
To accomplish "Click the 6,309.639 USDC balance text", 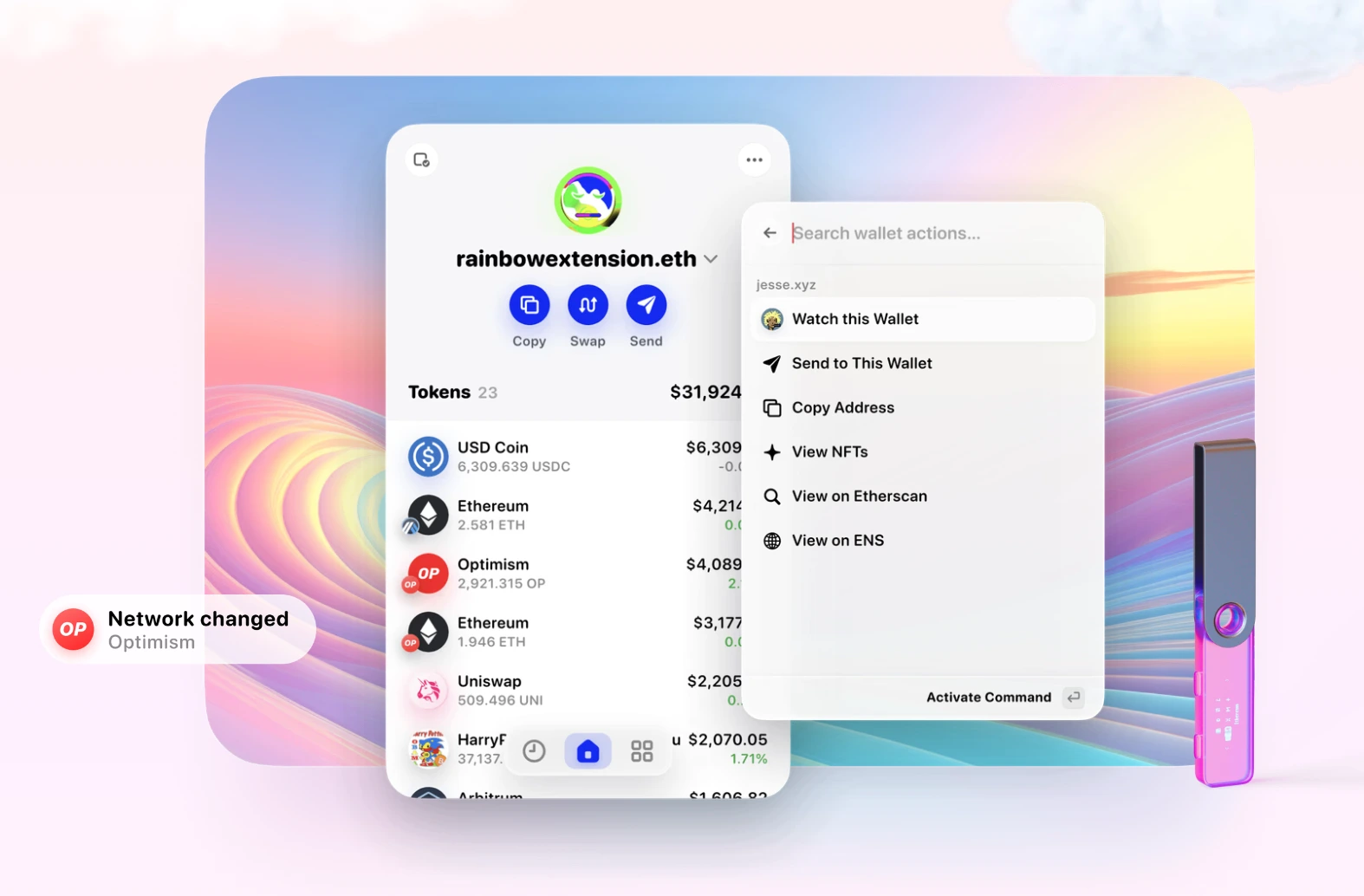I will click(x=514, y=467).
